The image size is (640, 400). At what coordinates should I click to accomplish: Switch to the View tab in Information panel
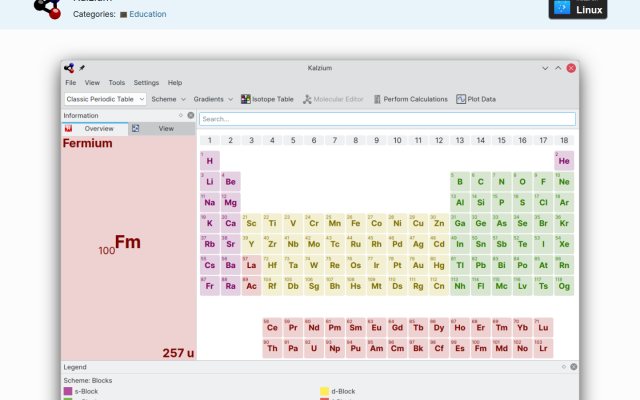coord(162,129)
